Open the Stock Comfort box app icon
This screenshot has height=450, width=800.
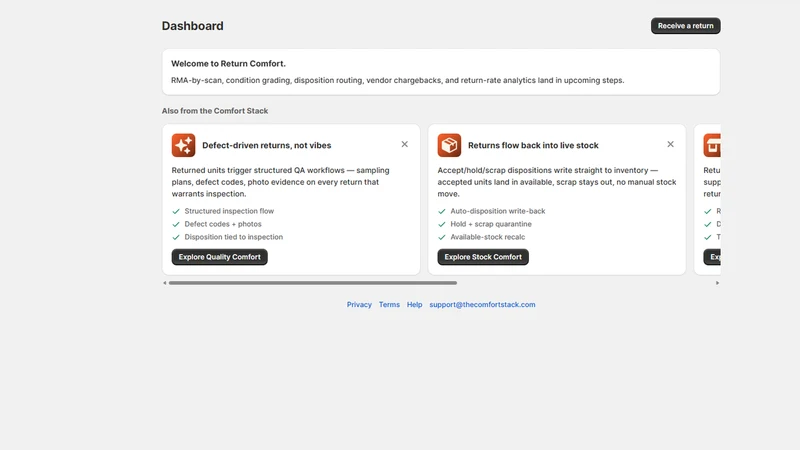(x=449, y=145)
